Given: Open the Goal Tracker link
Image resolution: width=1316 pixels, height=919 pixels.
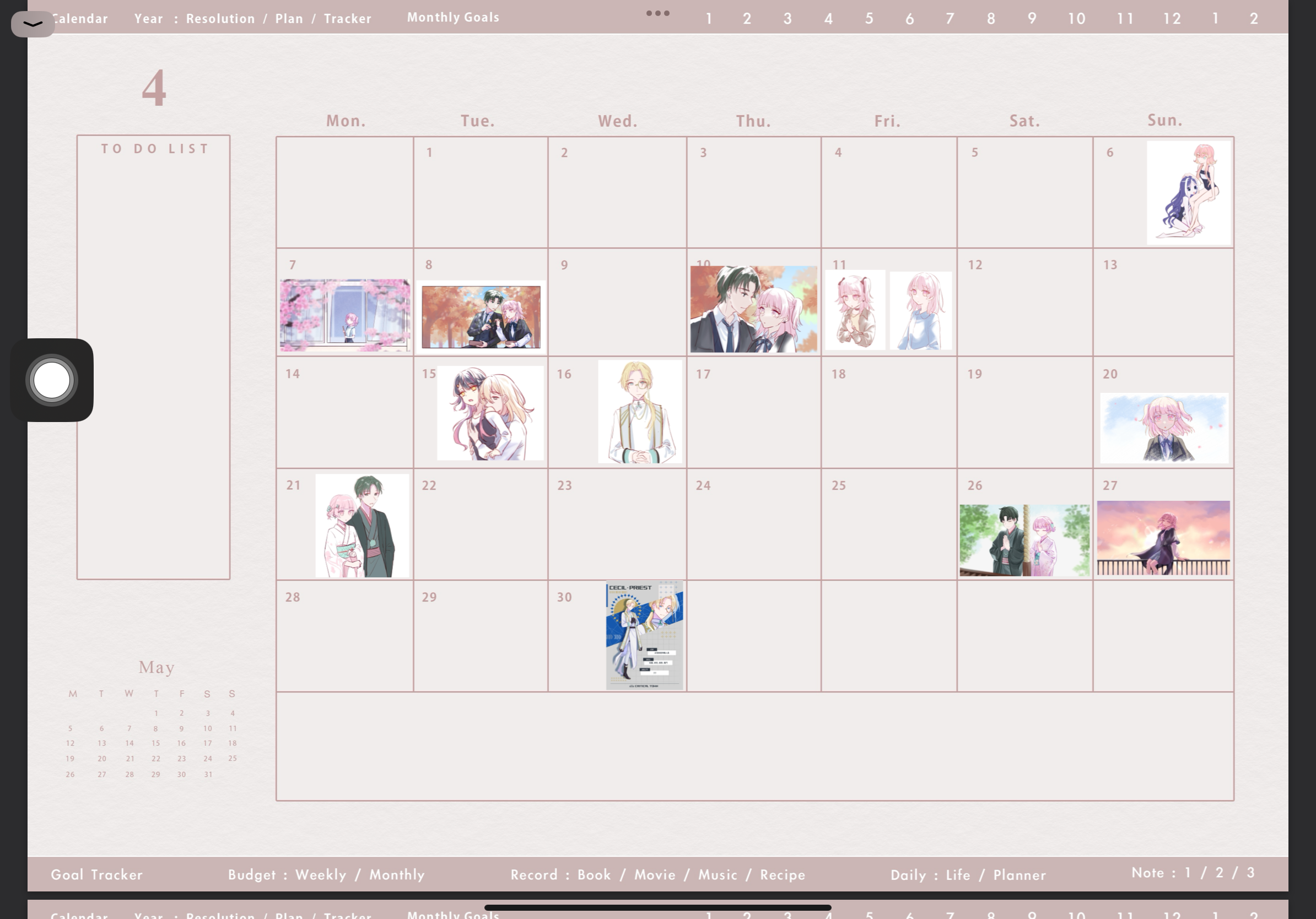Looking at the screenshot, I should coord(96,874).
